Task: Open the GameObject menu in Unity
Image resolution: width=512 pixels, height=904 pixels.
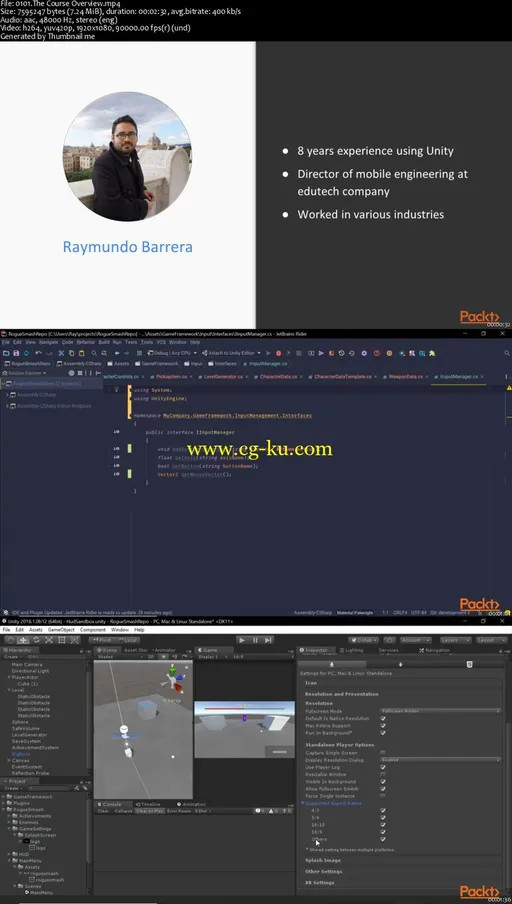Action: [x=61, y=630]
